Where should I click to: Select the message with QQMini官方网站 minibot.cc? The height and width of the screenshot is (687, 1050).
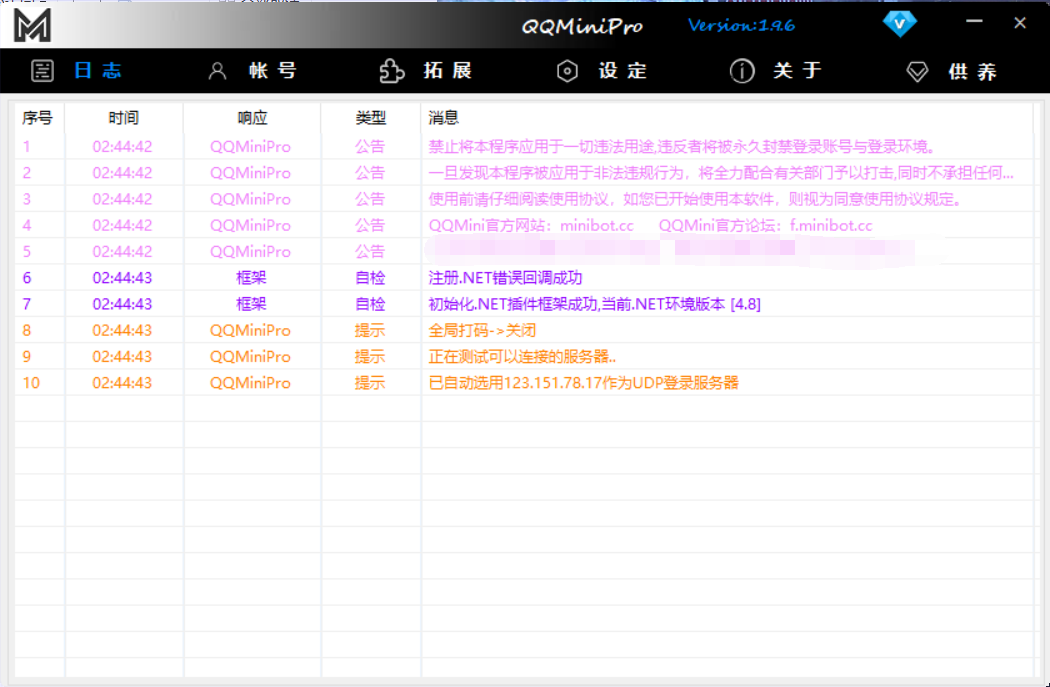point(650,226)
